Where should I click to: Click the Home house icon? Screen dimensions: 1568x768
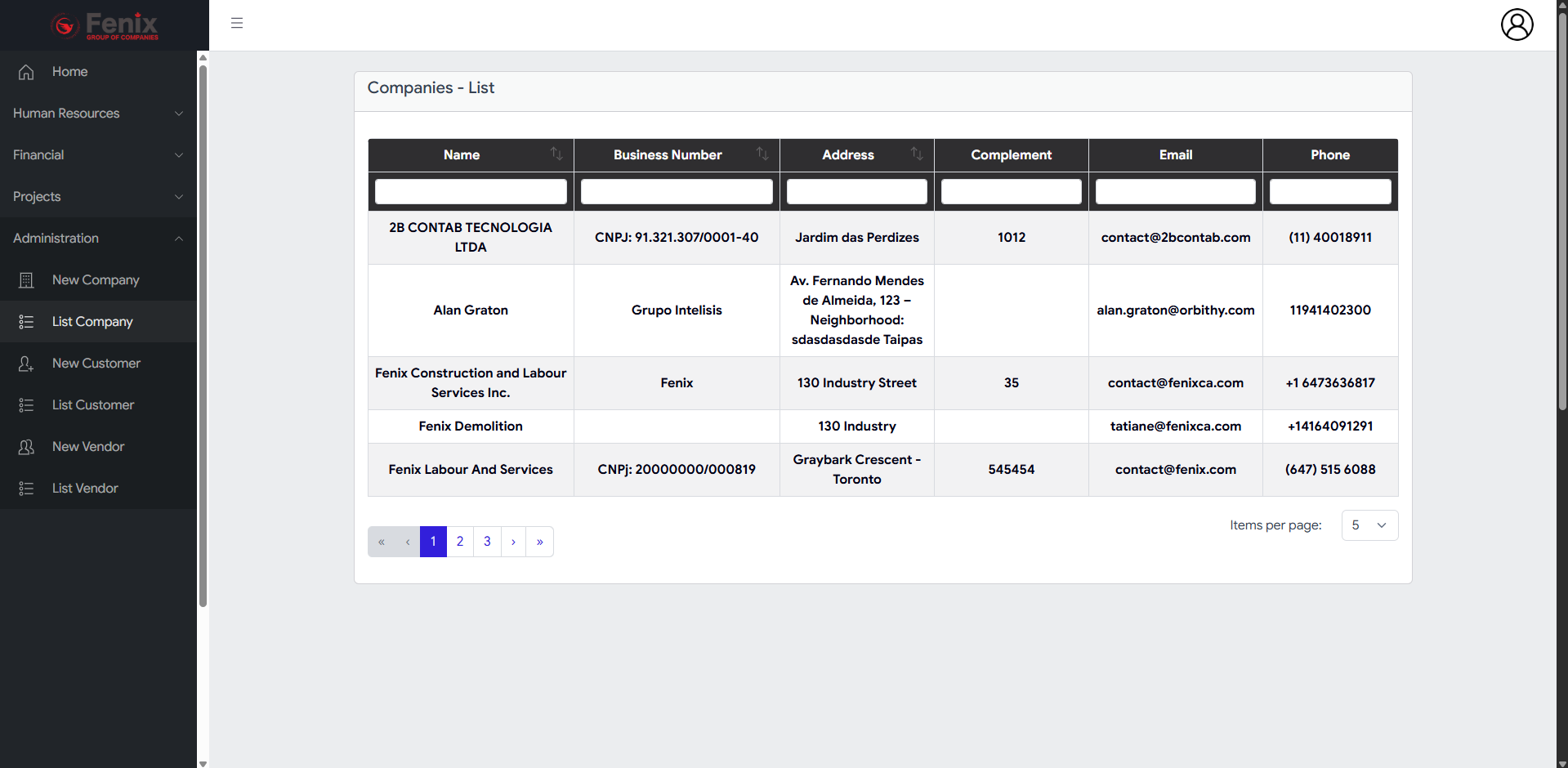[x=26, y=72]
